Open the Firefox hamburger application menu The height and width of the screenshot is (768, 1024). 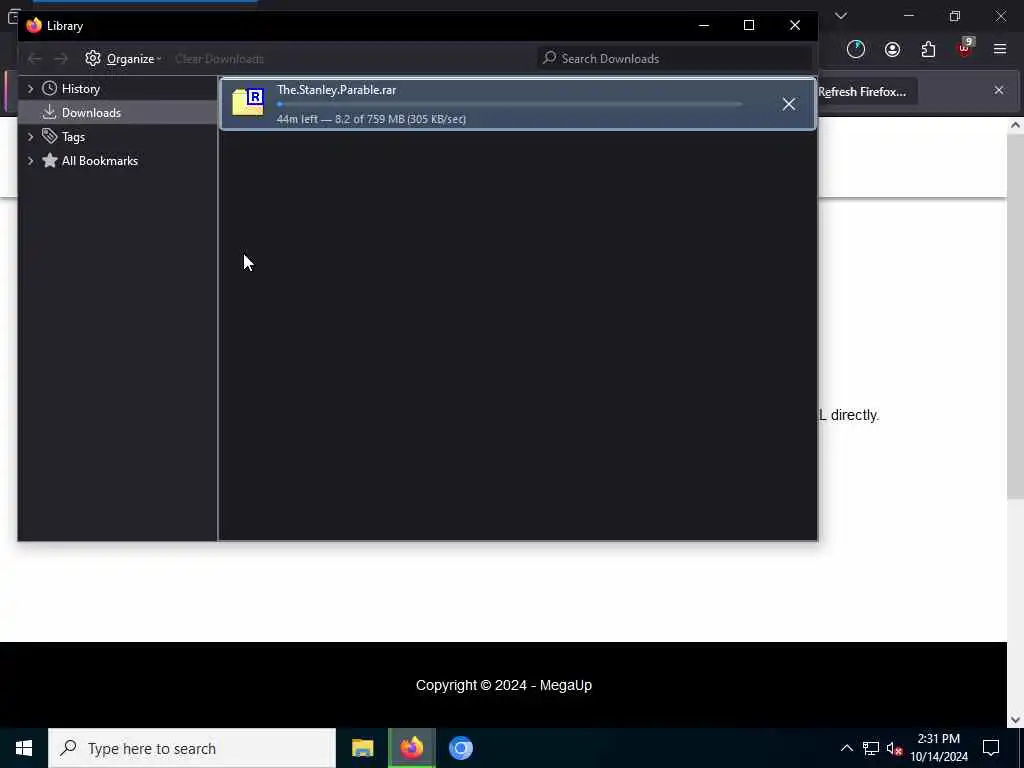pos(1000,50)
